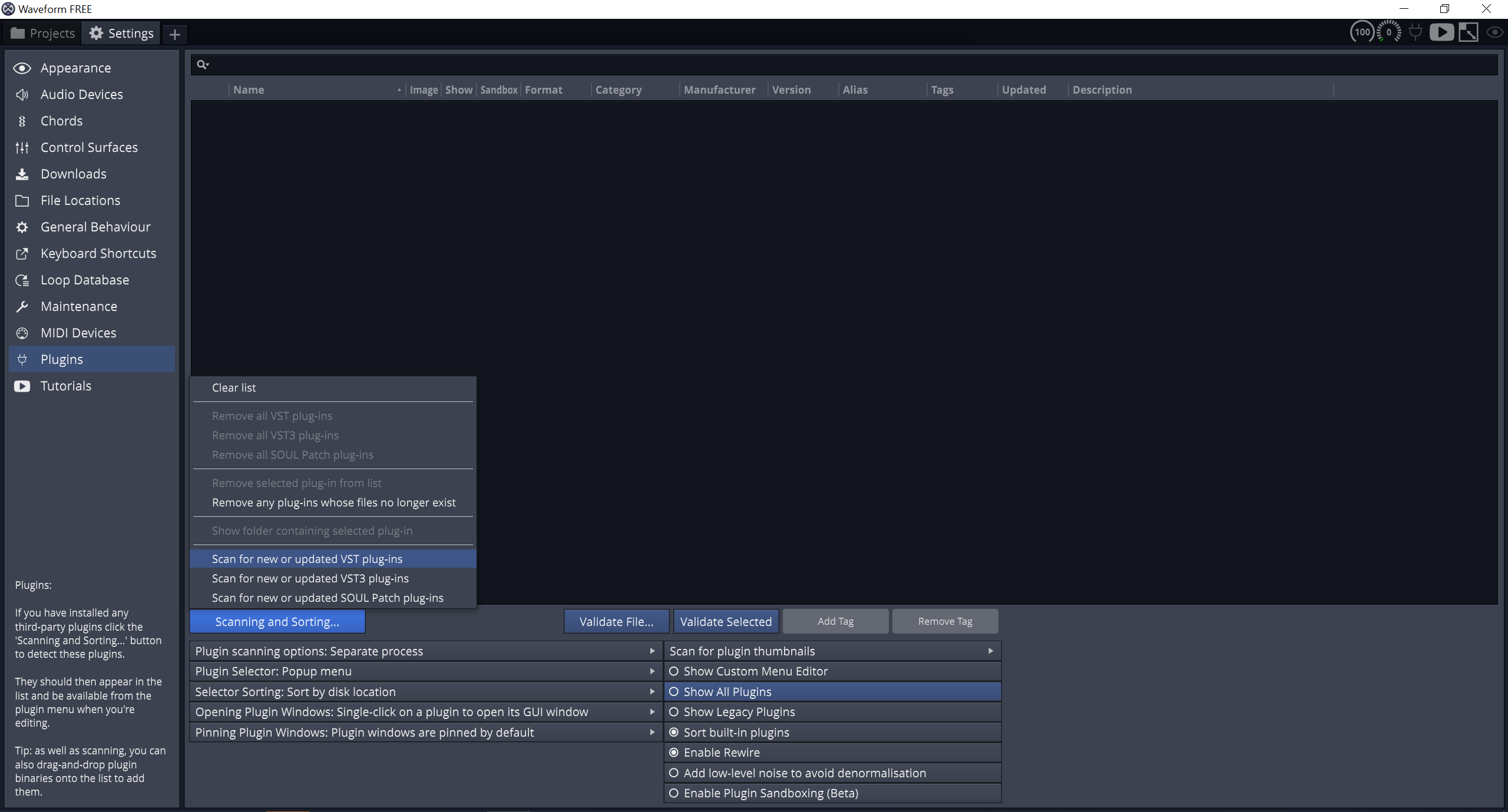Disable Sort built-in plugins option

pyautogui.click(x=832, y=733)
